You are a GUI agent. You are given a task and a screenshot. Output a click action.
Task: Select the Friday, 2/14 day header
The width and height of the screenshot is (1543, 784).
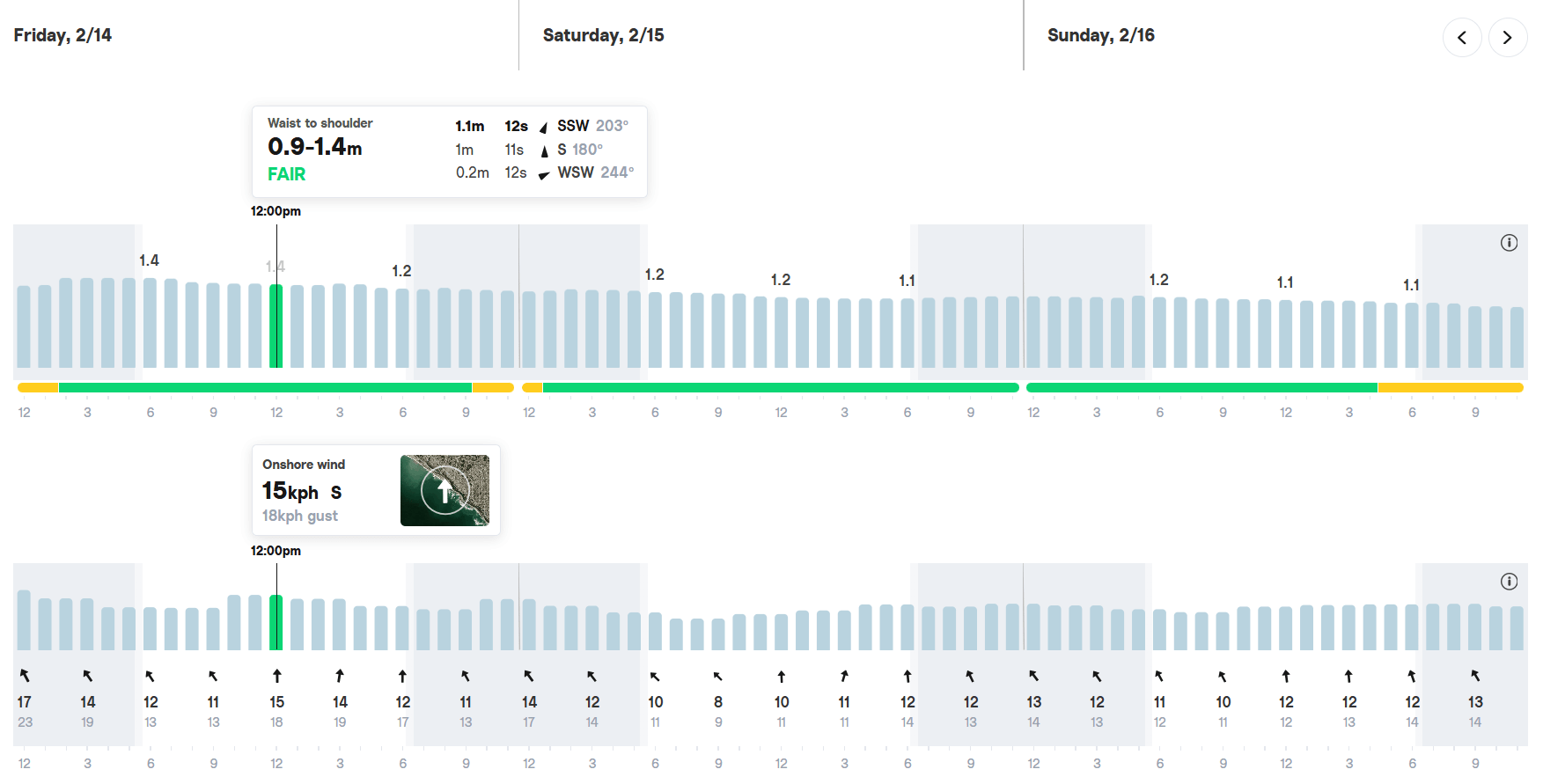(x=62, y=35)
